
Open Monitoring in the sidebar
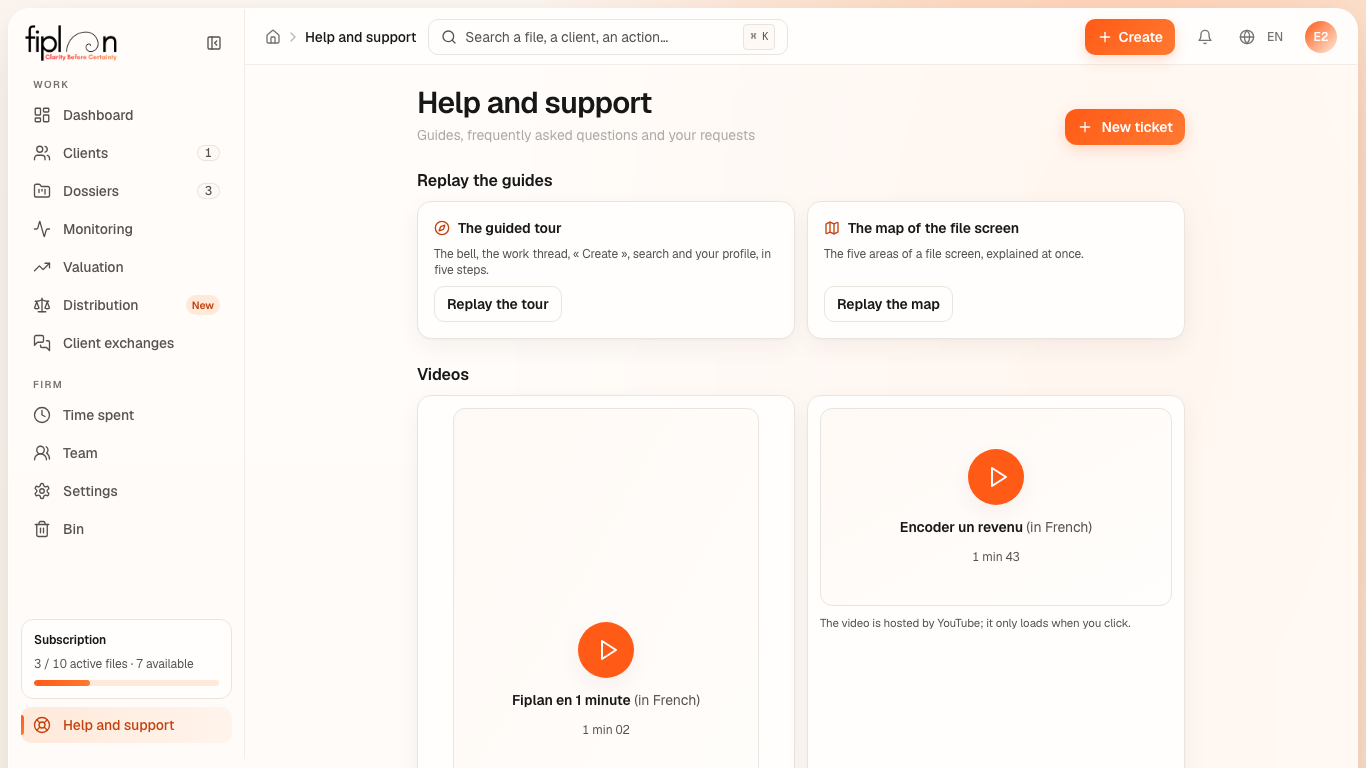click(126, 229)
